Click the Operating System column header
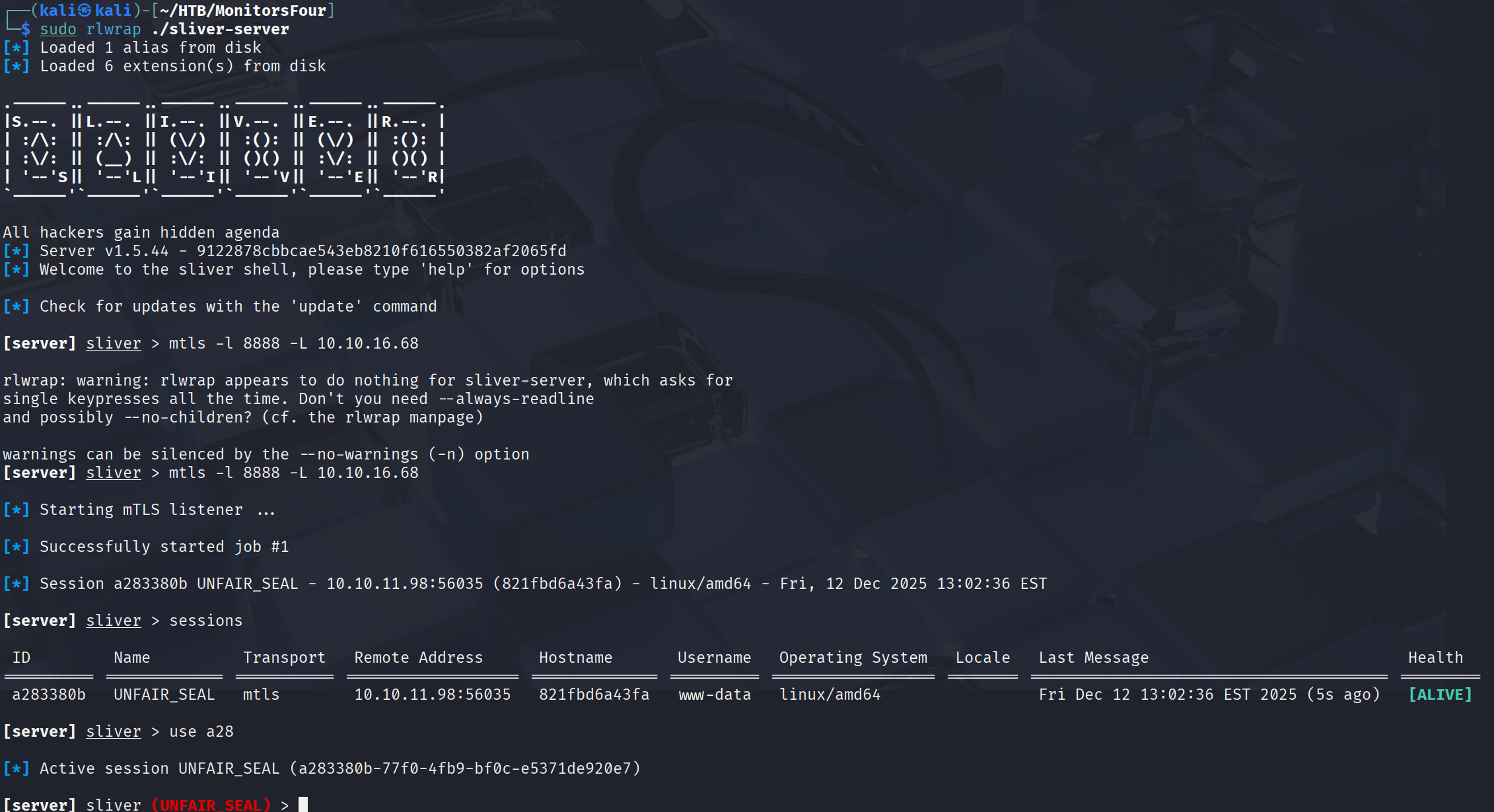 (x=853, y=658)
